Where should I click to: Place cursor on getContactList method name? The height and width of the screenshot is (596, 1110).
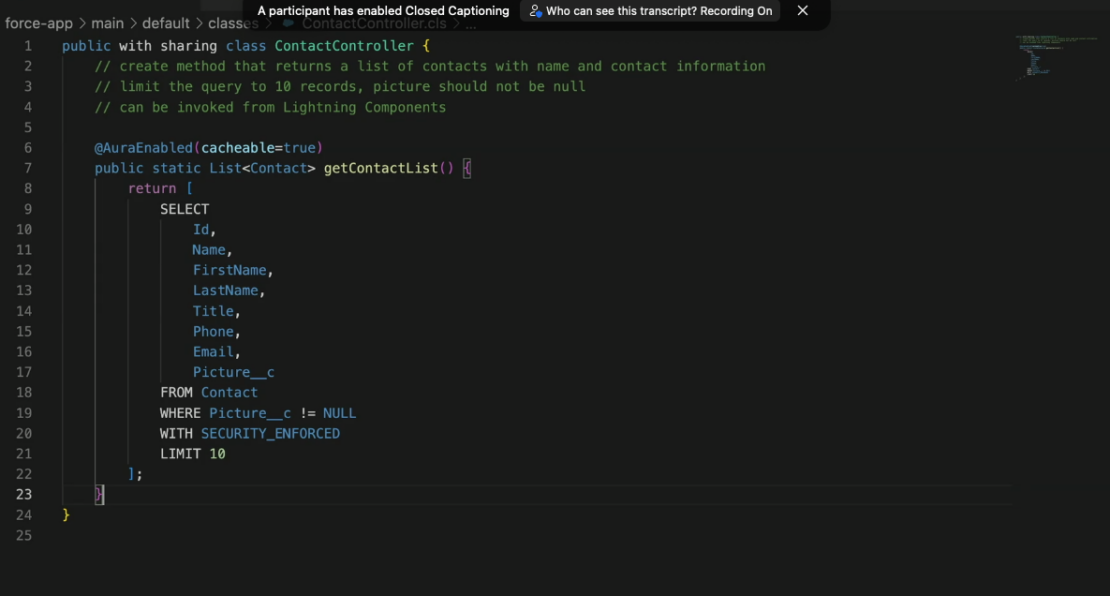(x=381, y=168)
